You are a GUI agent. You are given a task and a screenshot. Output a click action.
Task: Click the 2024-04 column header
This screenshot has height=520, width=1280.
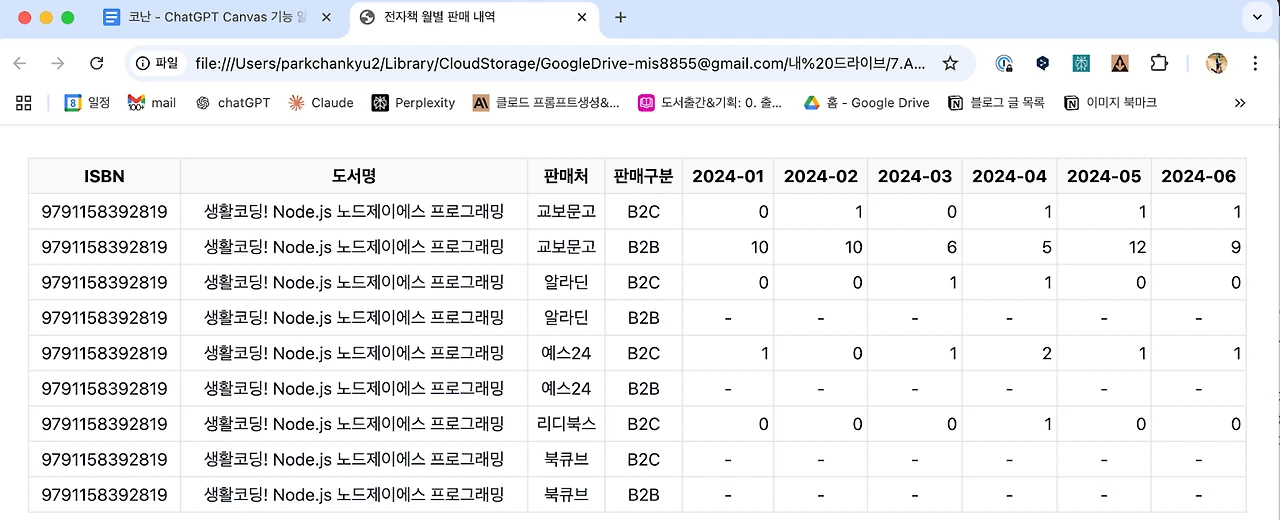tap(1009, 176)
